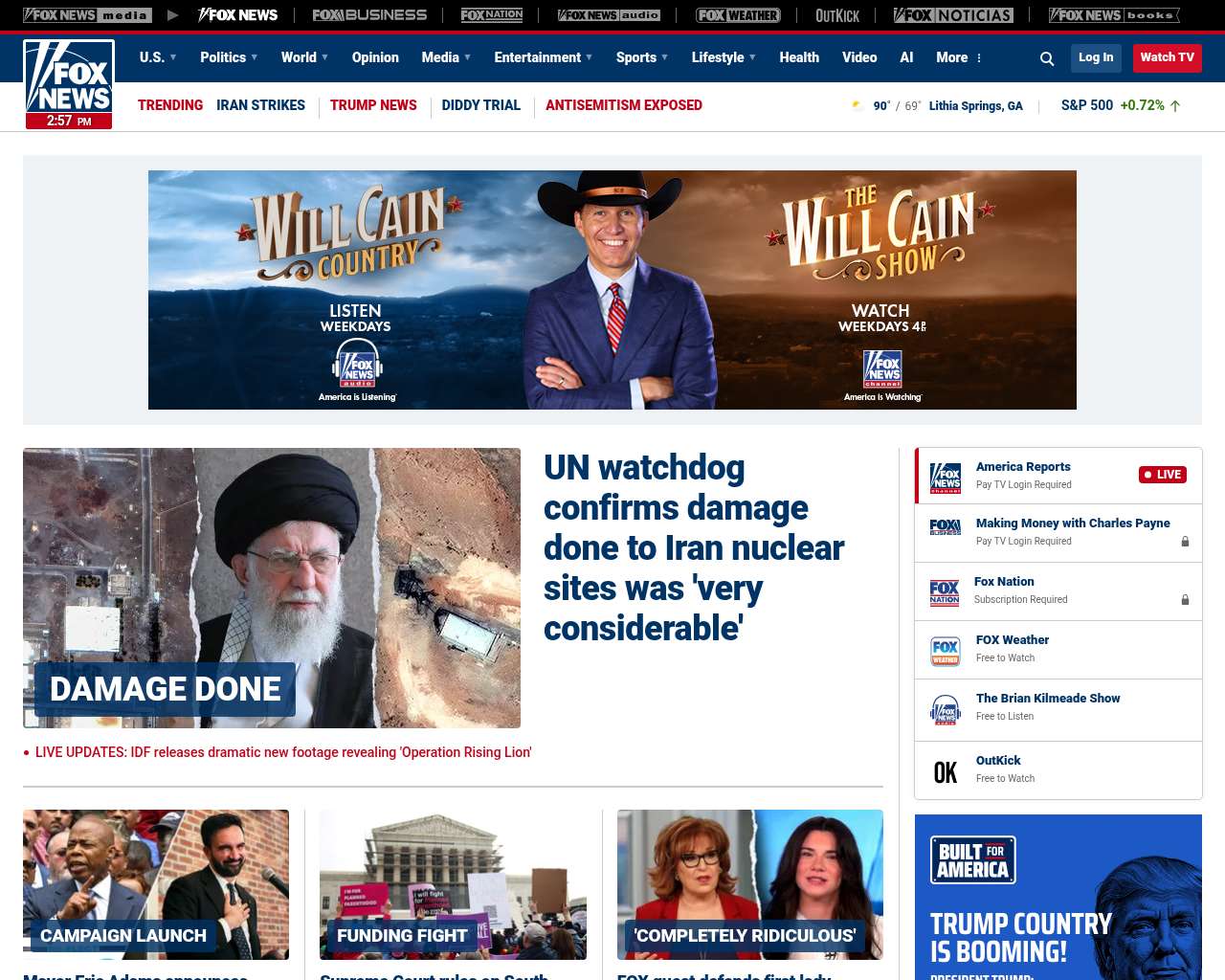Open FOX Weather free to watch link
This screenshot has height=980, width=1225.
[x=1013, y=640]
